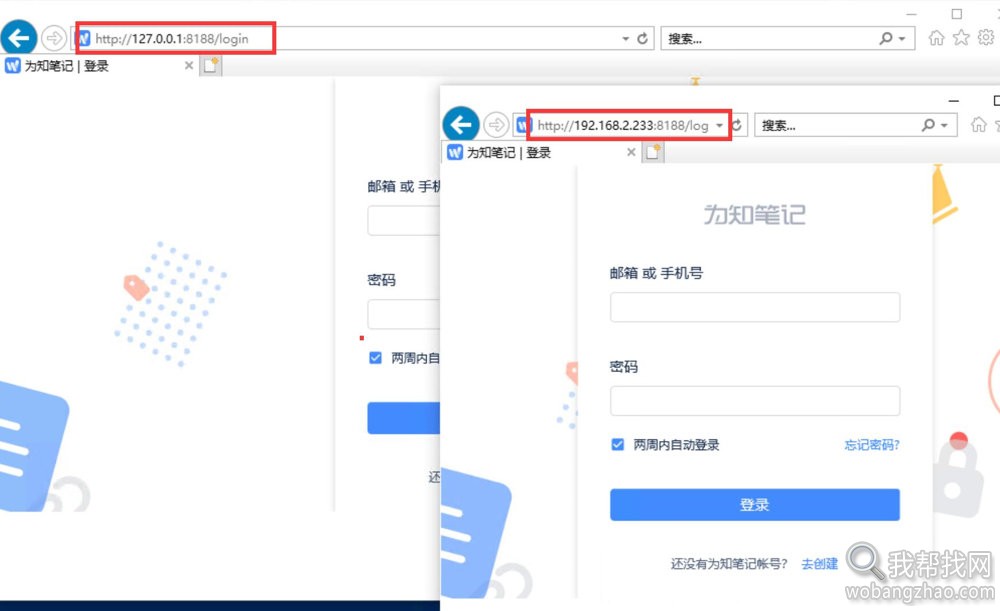Viewport: 1000px width, 611px height.
Task: Open Tools gear in the 127.0.0.1 window
Action: pyautogui.click(x=986, y=38)
